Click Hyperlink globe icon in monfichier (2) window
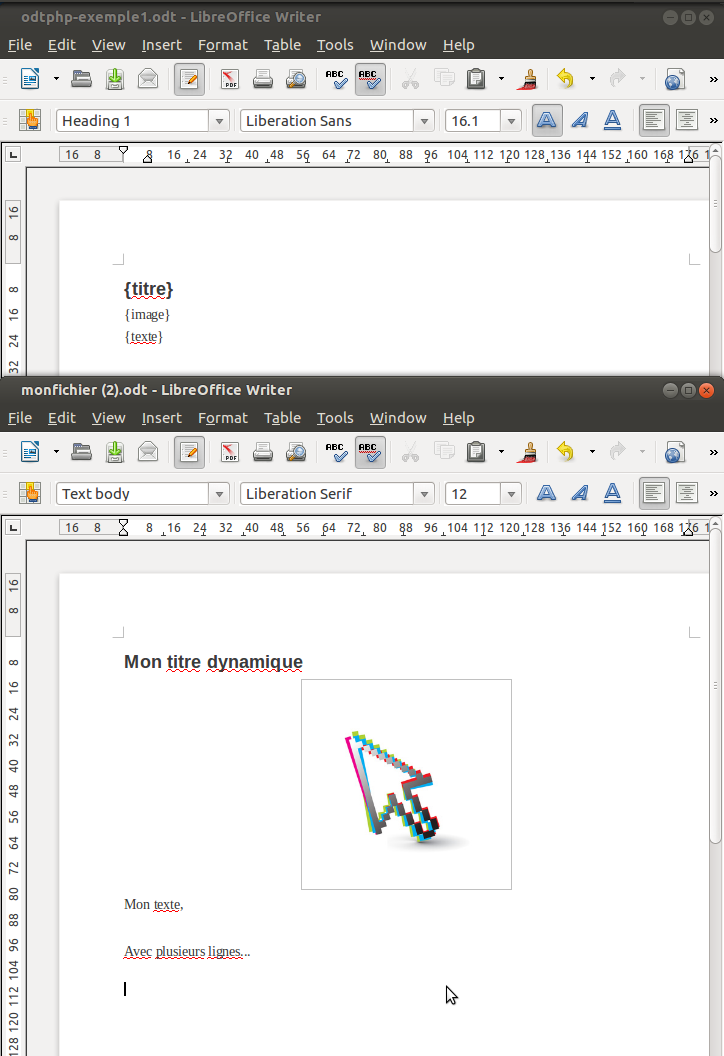Viewport: 724px width, 1056px height. [x=674, y=453]
